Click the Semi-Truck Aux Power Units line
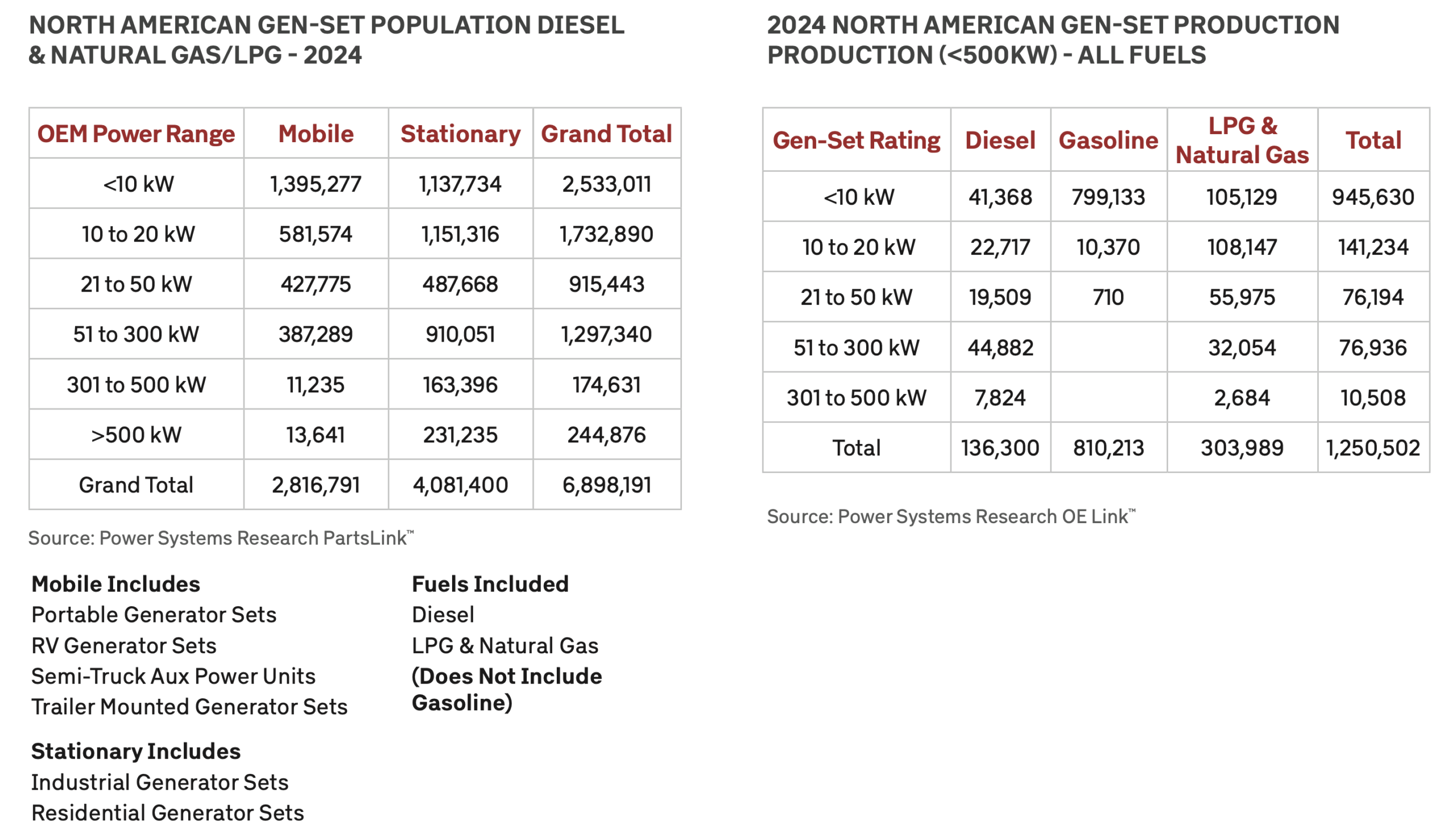The width and height of the screenshot is (1456, 833). point(173,676)
